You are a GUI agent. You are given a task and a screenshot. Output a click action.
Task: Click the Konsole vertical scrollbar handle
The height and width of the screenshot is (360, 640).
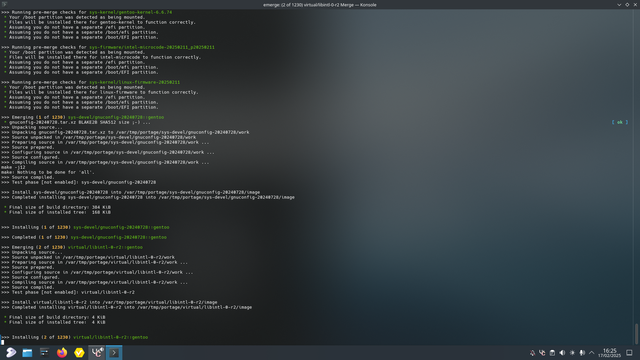click(636, 334)
